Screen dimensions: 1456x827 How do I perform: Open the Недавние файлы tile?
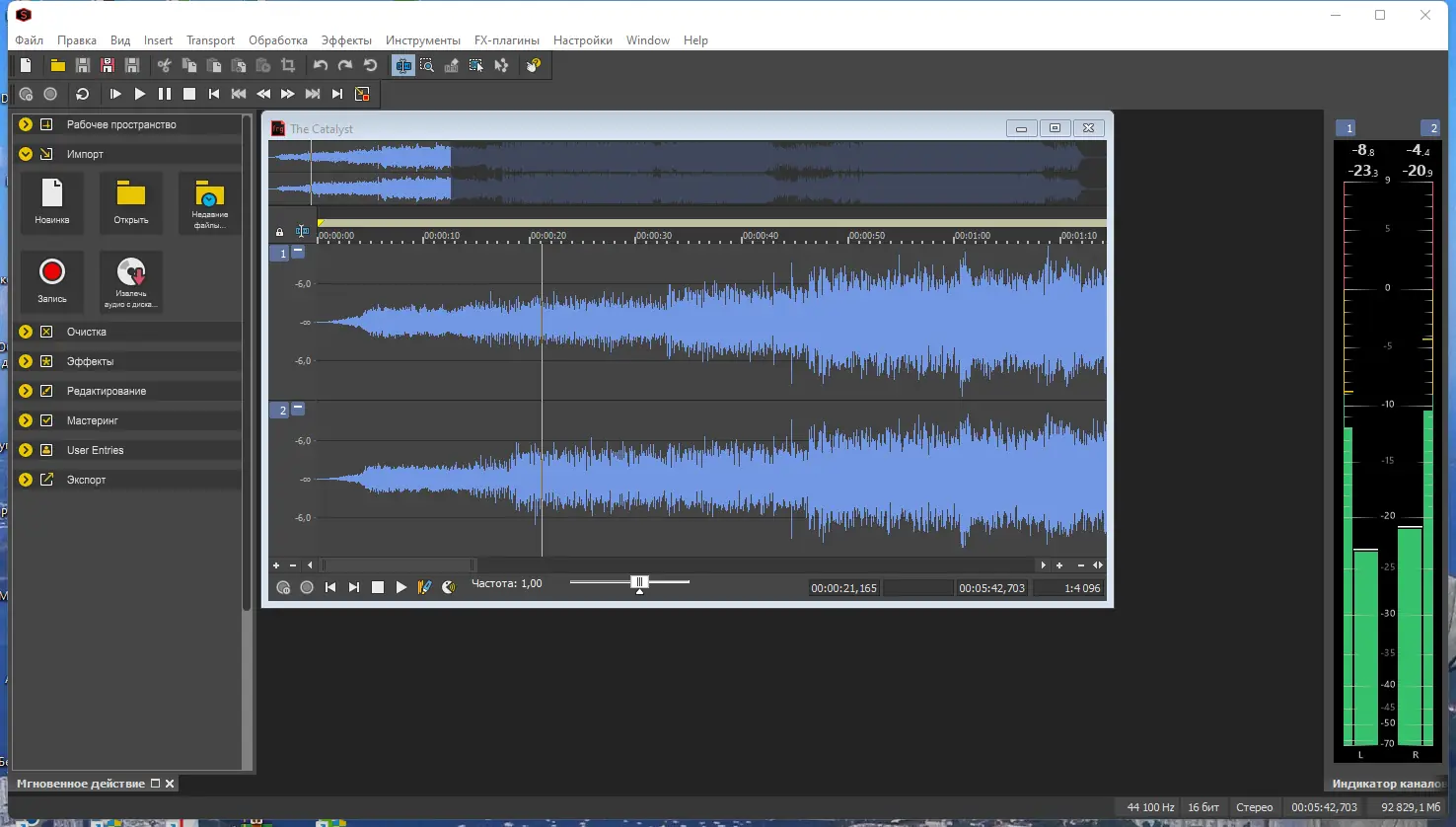pos(210,202)
